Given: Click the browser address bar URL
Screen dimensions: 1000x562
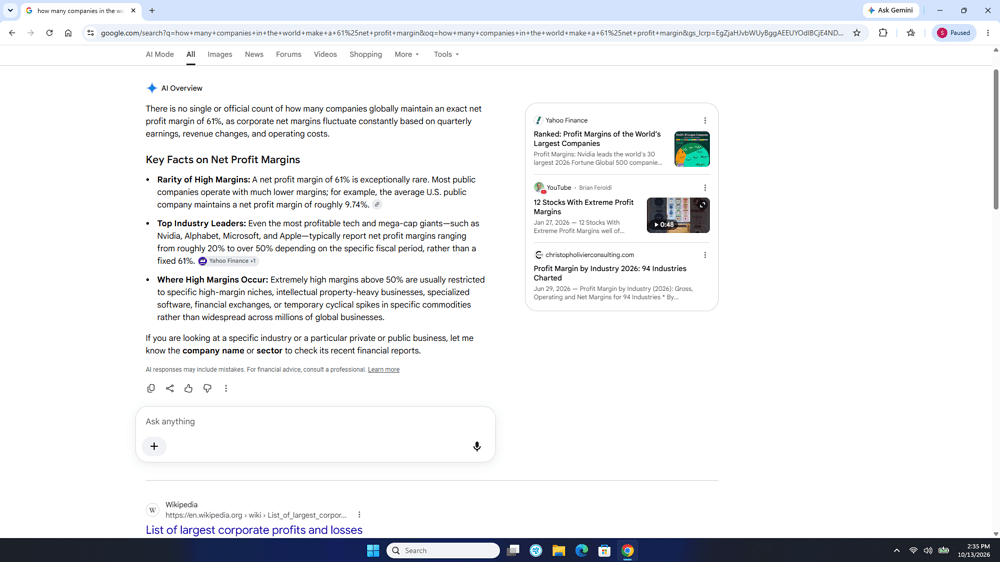Looking at the screenshot, I should pyautogui.click(x=472, y=33).
